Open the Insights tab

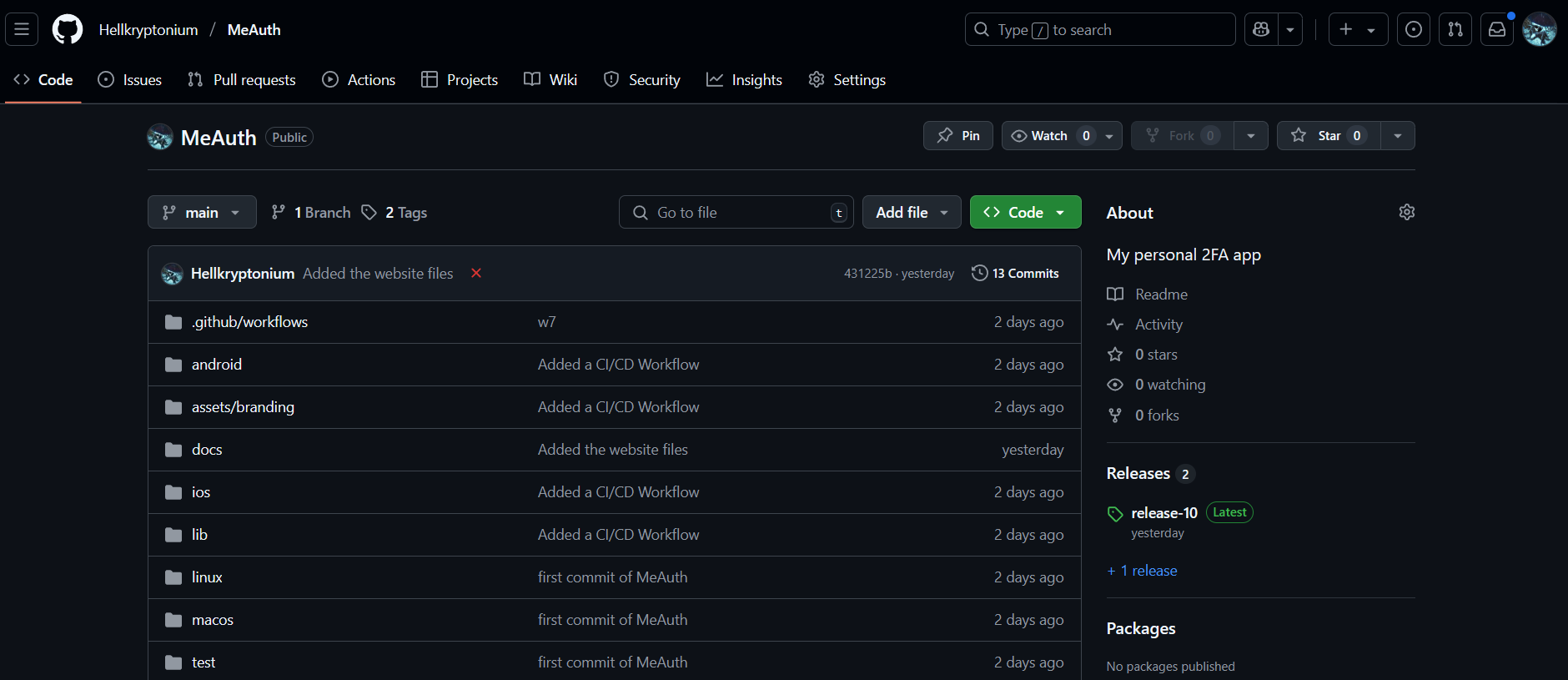(x=744, y=79)
